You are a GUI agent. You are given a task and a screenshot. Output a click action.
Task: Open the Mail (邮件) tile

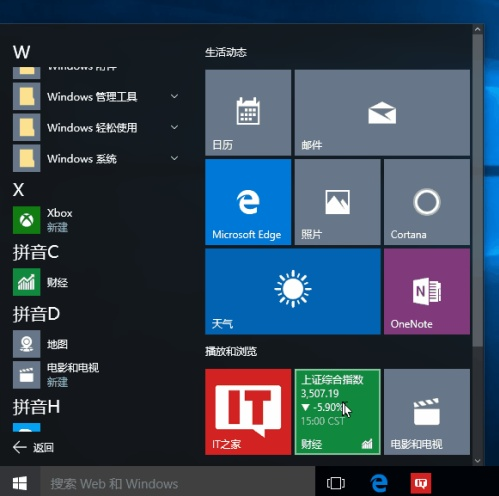click(382, 112)
